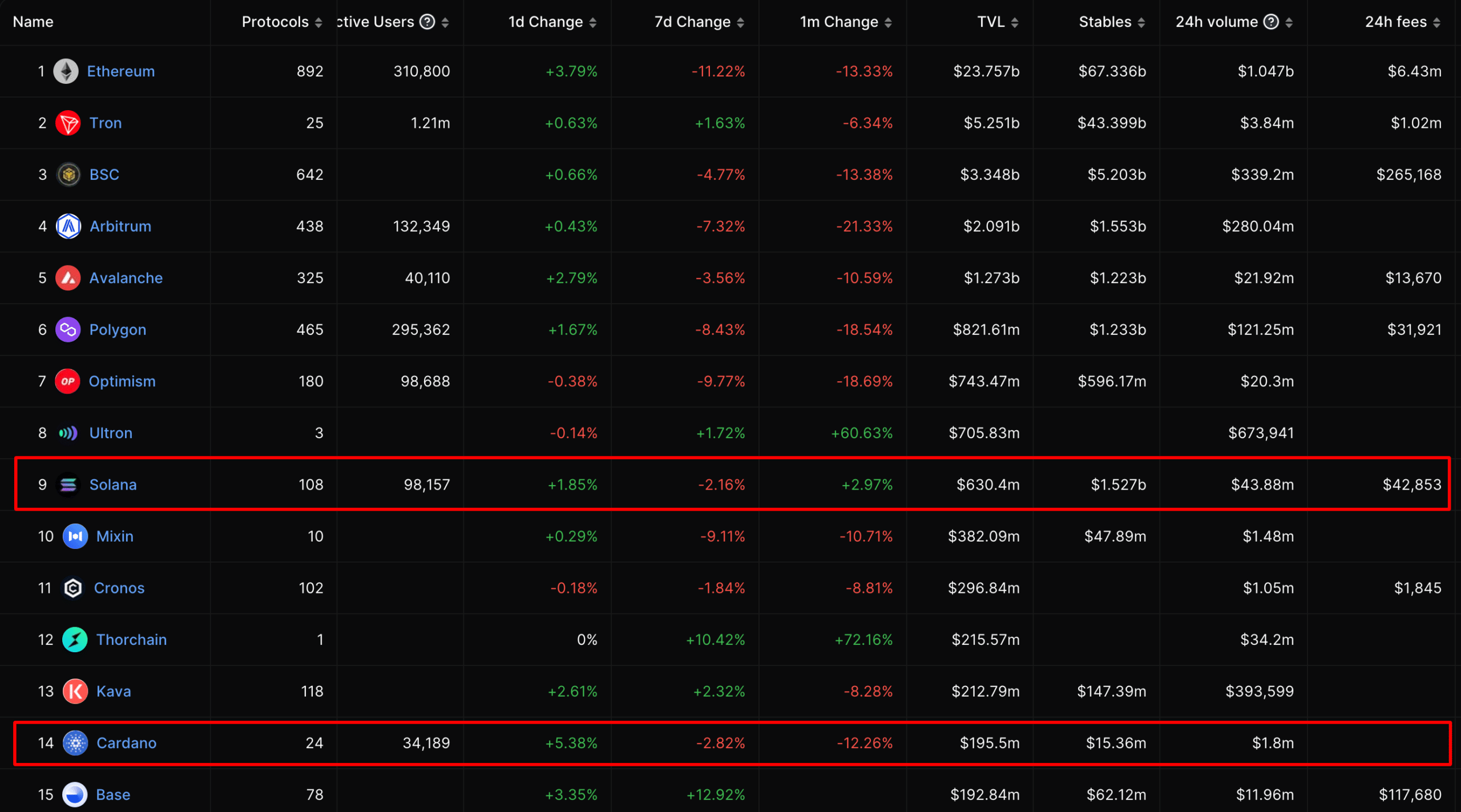This screenshot has width=1461, height=812.
Task: Click the Mixin chain logo icon
Action: pyautogui.click(x=75, y=536)
